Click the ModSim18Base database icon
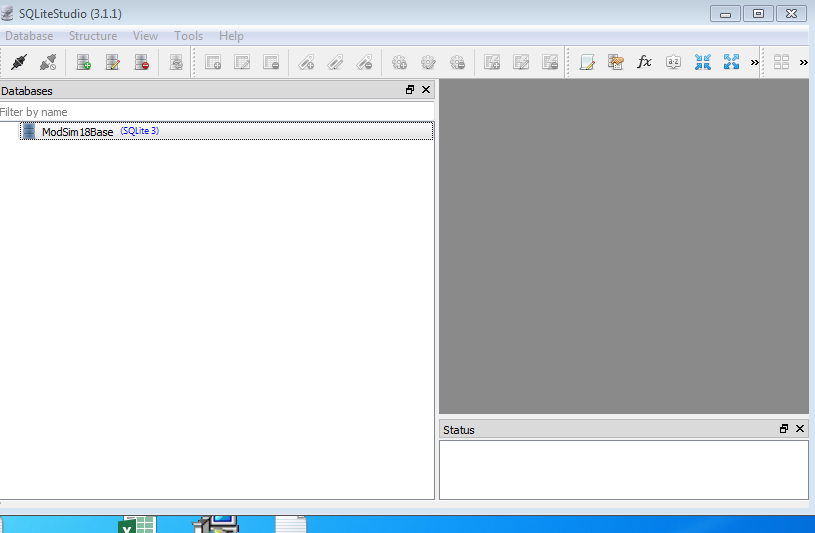The height and width of the screenshot is (533, 815). [29, 131]
